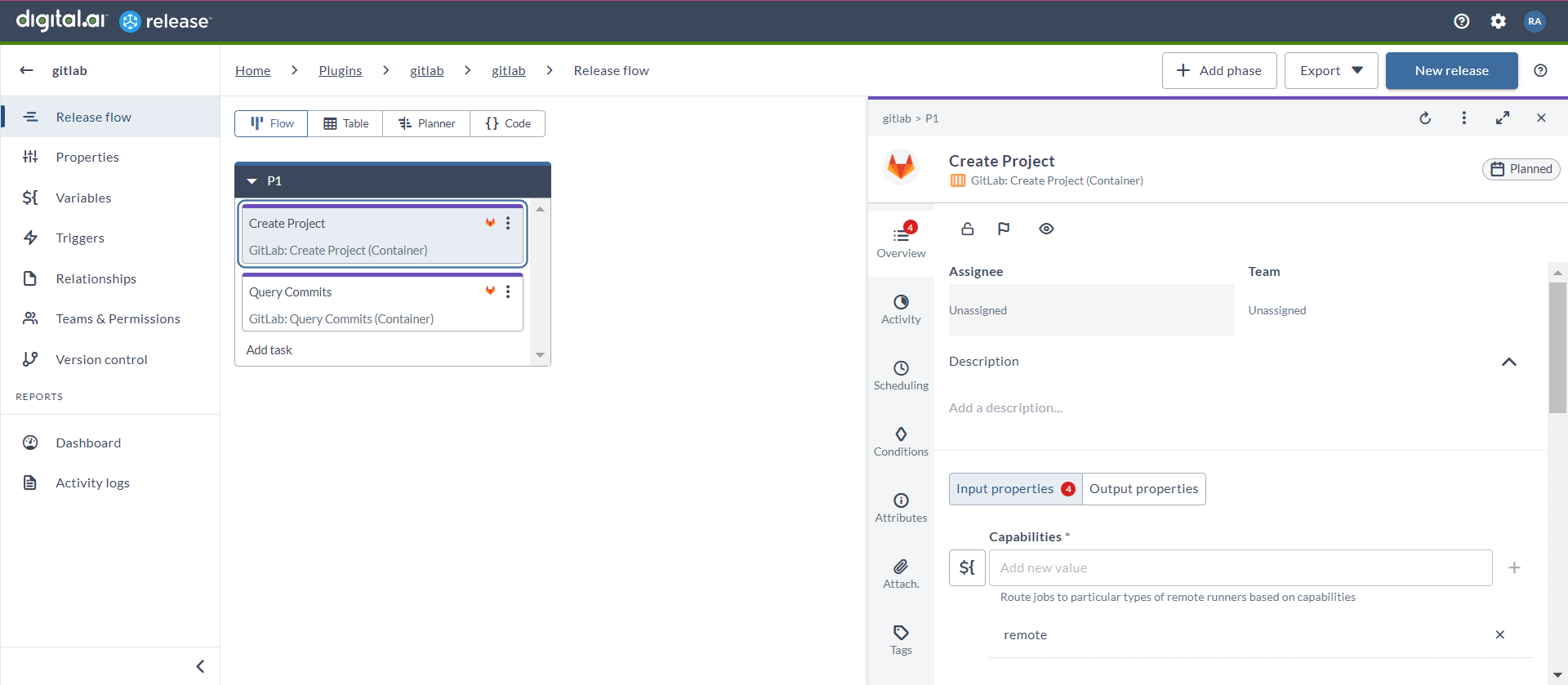Open the Scheduling panel tab
1568x685 pixels.
click(901, 376)
